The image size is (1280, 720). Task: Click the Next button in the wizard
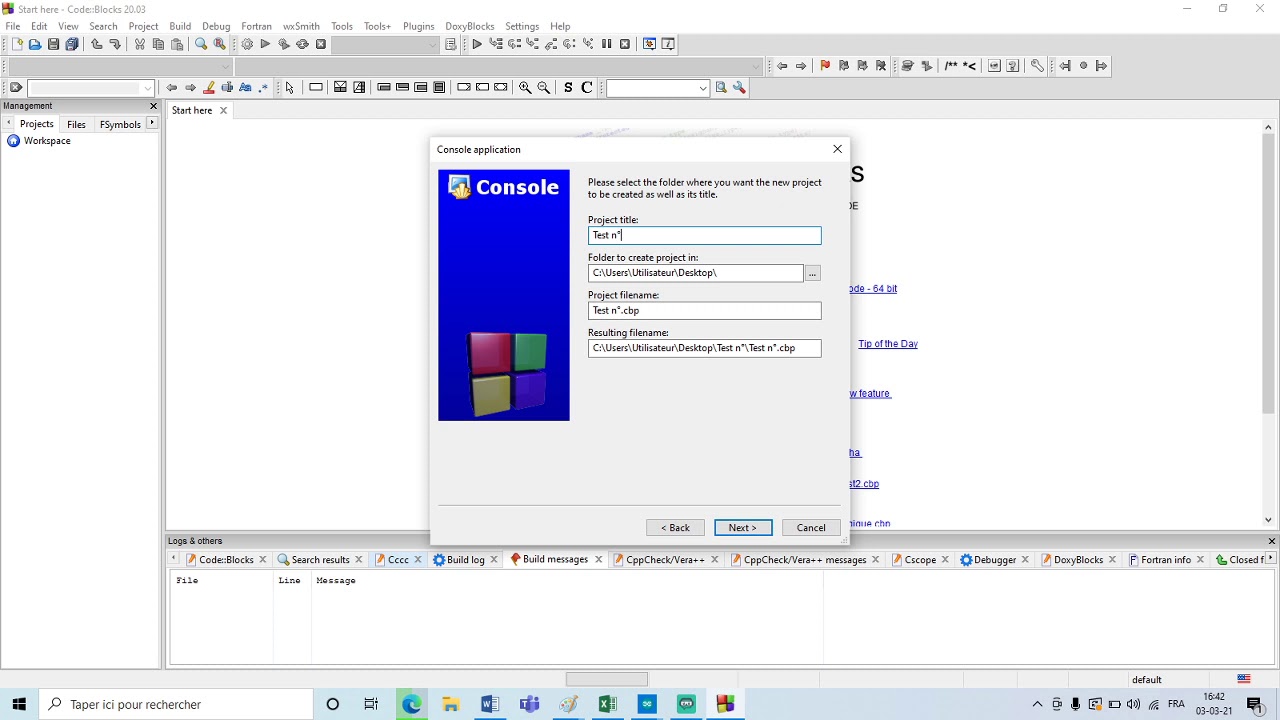[x=743, y=528]
